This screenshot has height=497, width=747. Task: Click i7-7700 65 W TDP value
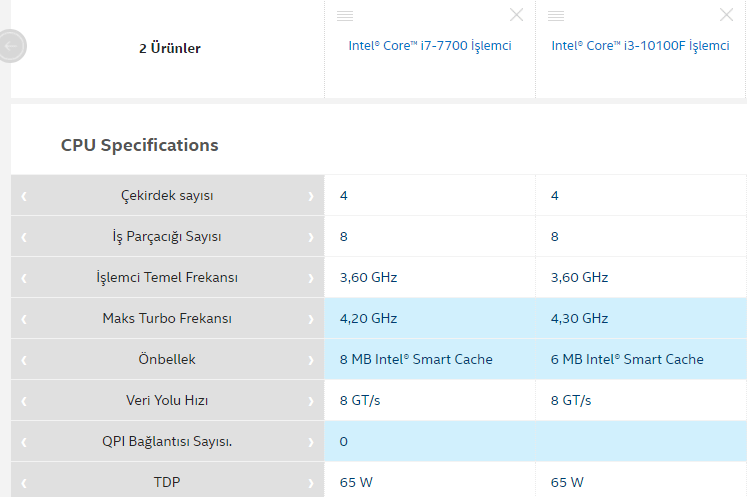point(356,482)
